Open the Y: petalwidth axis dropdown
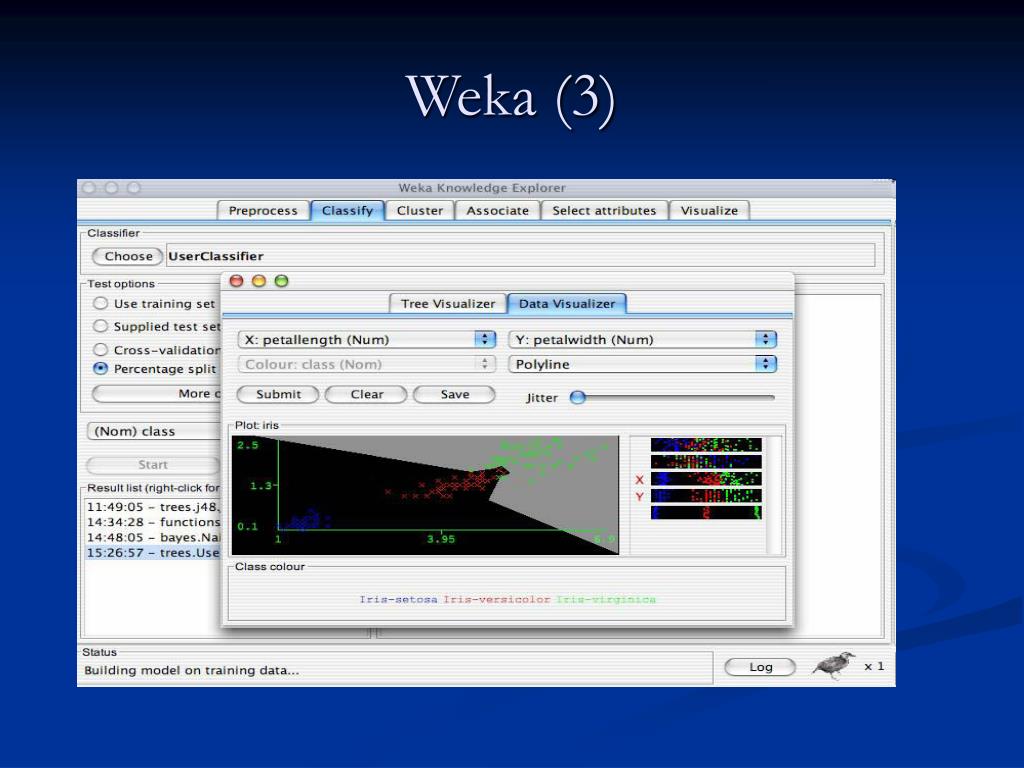The width and height of the screenshot is (1024, 768). pyautogui.click(x=642, y=340)
